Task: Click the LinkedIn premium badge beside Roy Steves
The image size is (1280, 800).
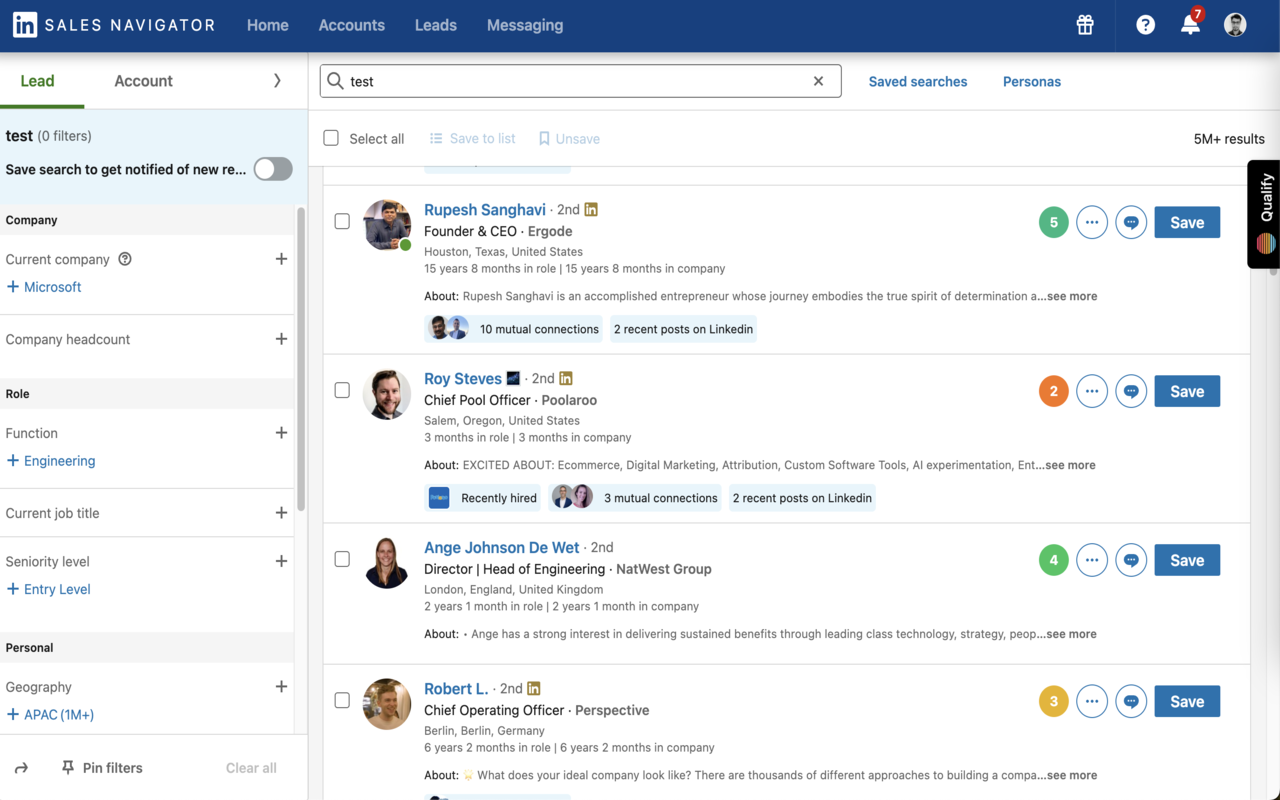Action: [566, 378]
